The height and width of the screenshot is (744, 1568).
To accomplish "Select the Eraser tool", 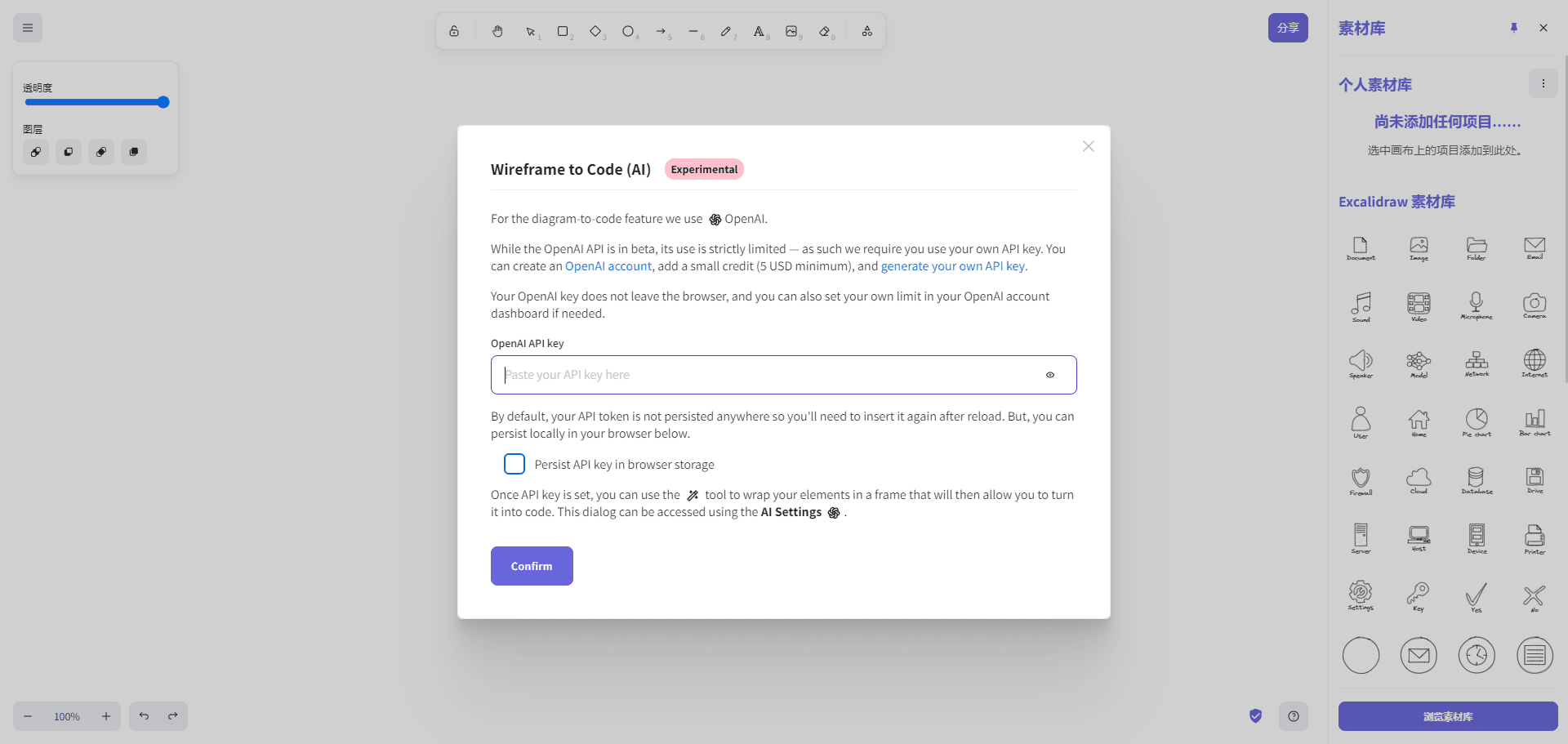I will 825,31.
